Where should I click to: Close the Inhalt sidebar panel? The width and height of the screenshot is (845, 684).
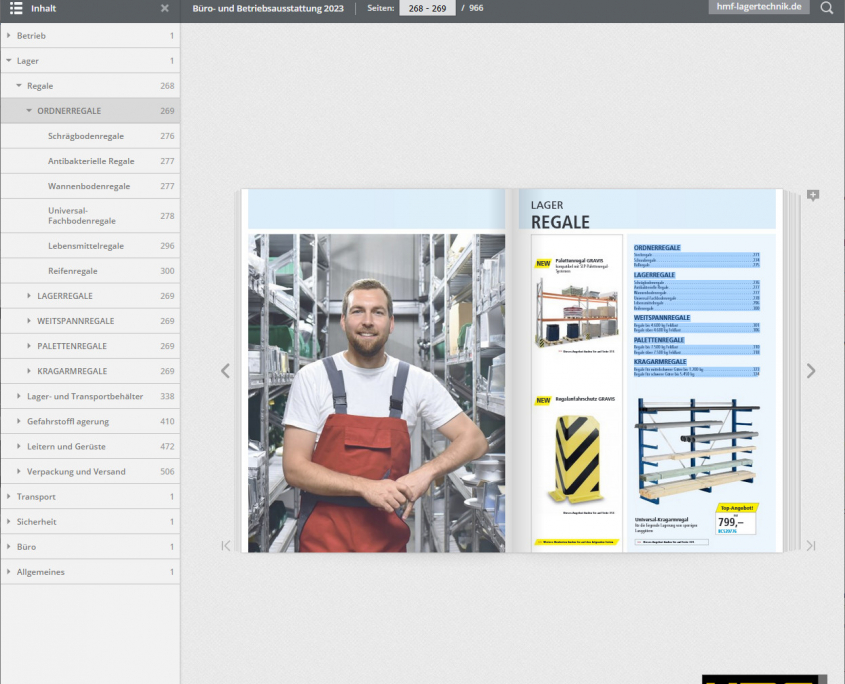[x=165, y=8]
